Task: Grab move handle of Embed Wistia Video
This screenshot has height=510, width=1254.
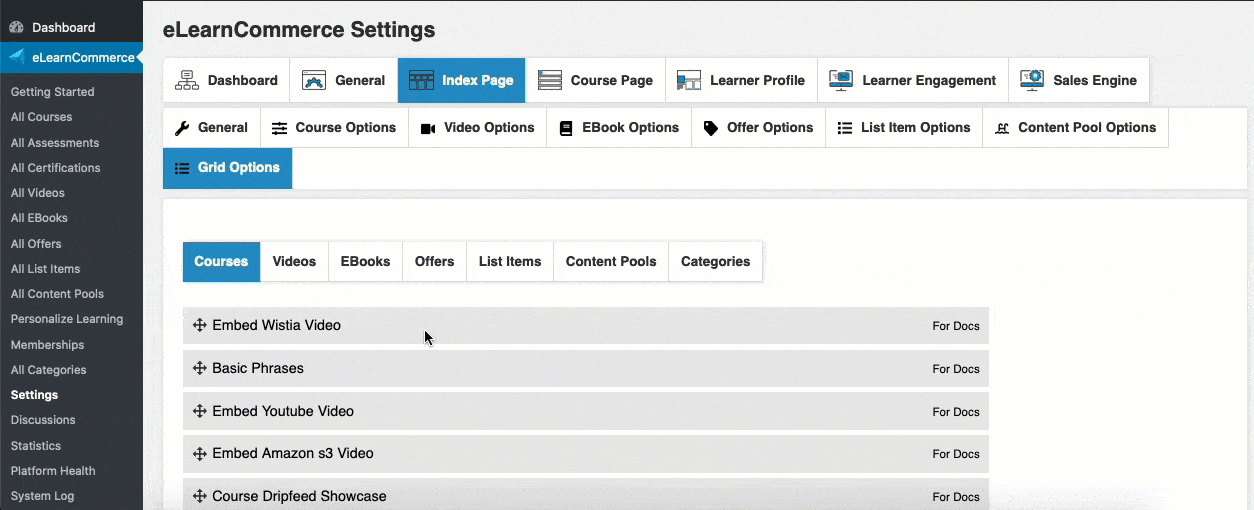Action: click(x=200, y=325)
